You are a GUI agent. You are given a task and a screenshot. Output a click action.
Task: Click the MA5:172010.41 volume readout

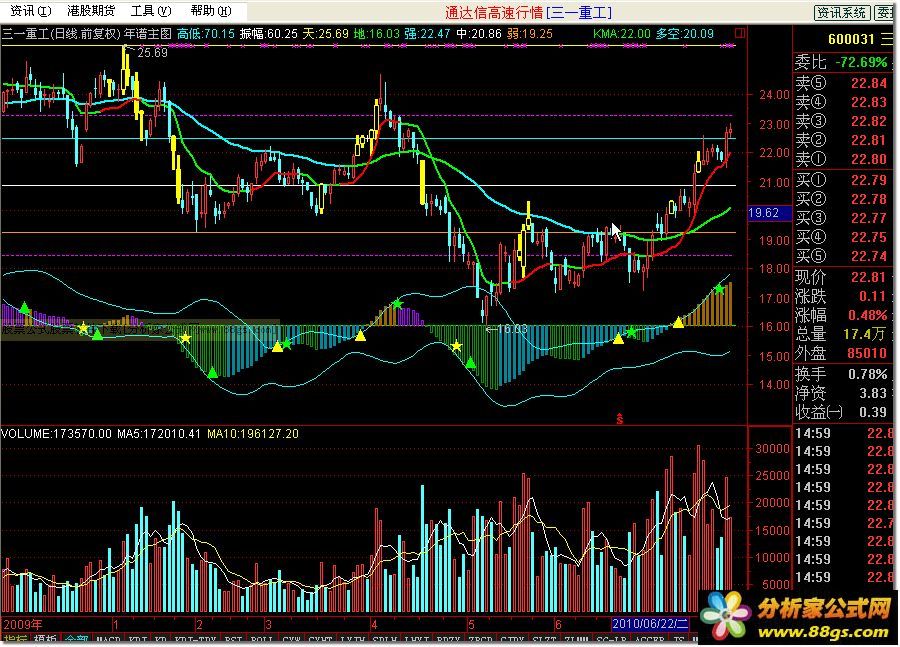159,434
